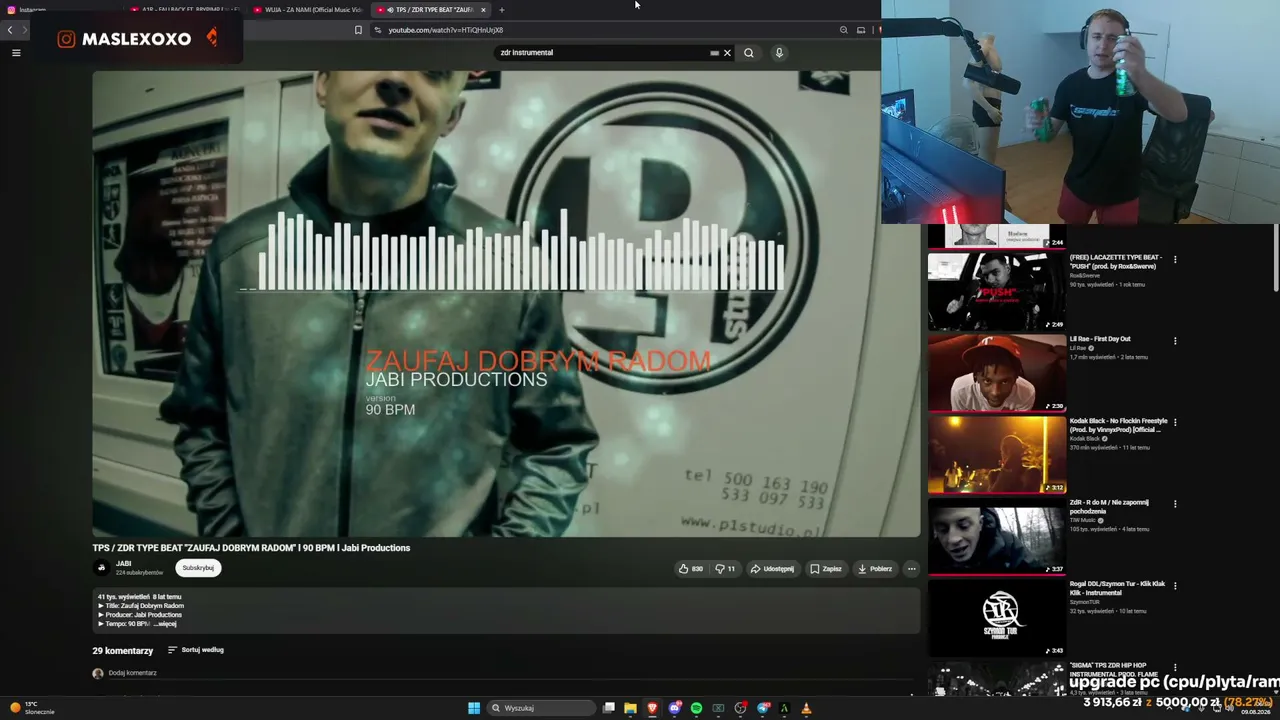Dislike the video (11 dislikes)
The width and height of the screenshot is (1280, 720).
[x=725, y=569]
